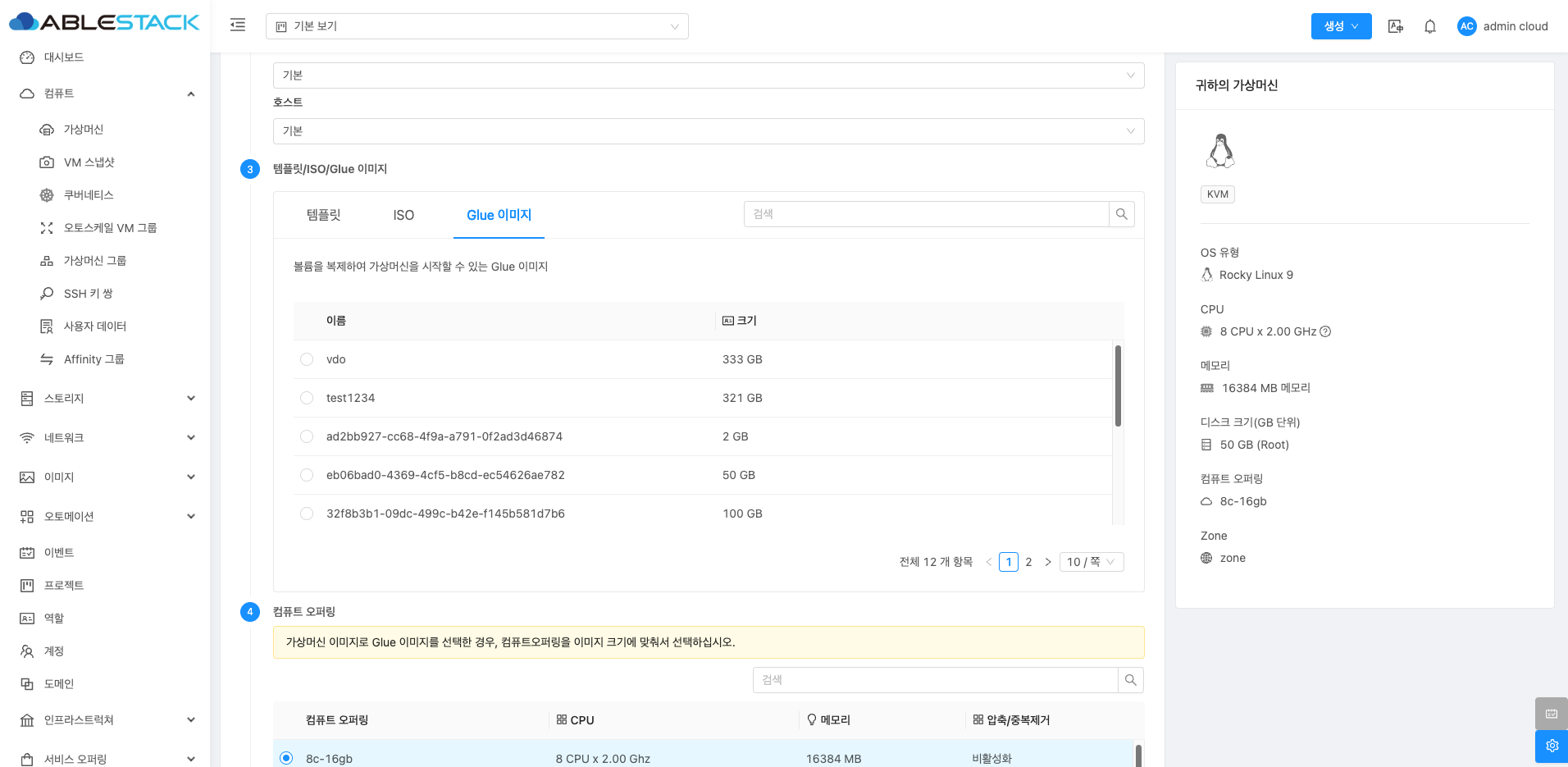Click the Glue image list scrollbar
This screenshot has height=767, width=1568.
tap(1118, 386)
